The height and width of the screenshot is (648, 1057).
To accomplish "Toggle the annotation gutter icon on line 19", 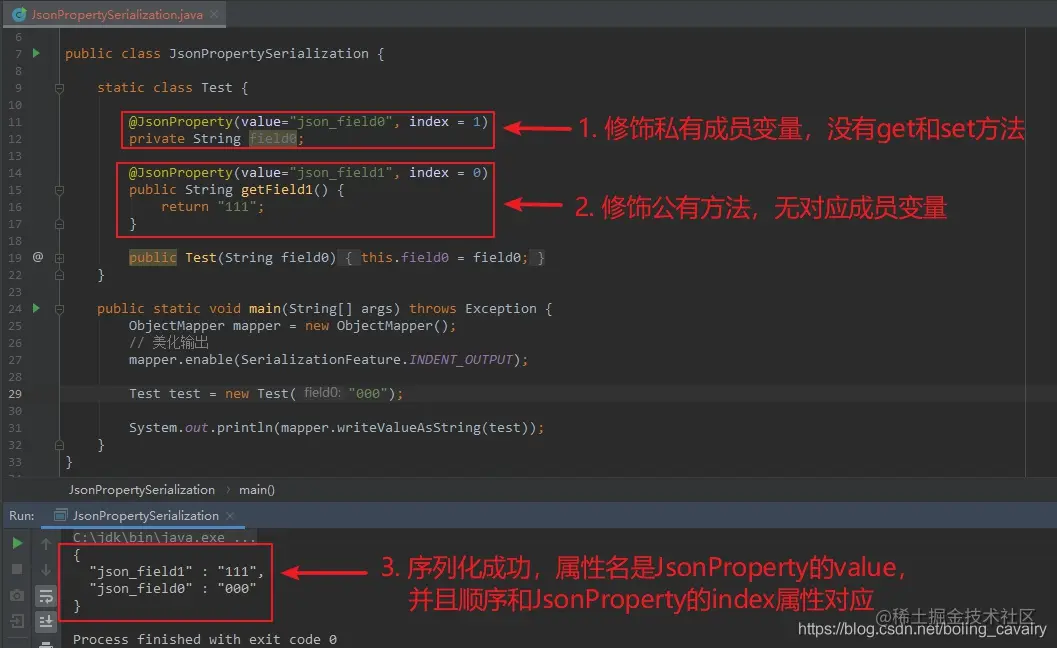I will [x=37, y=256].
